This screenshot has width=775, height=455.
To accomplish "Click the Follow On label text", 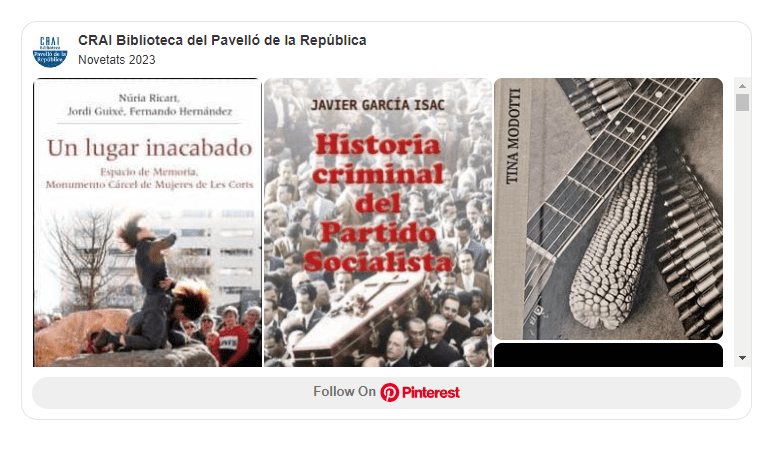I will (x=344, y=392).
